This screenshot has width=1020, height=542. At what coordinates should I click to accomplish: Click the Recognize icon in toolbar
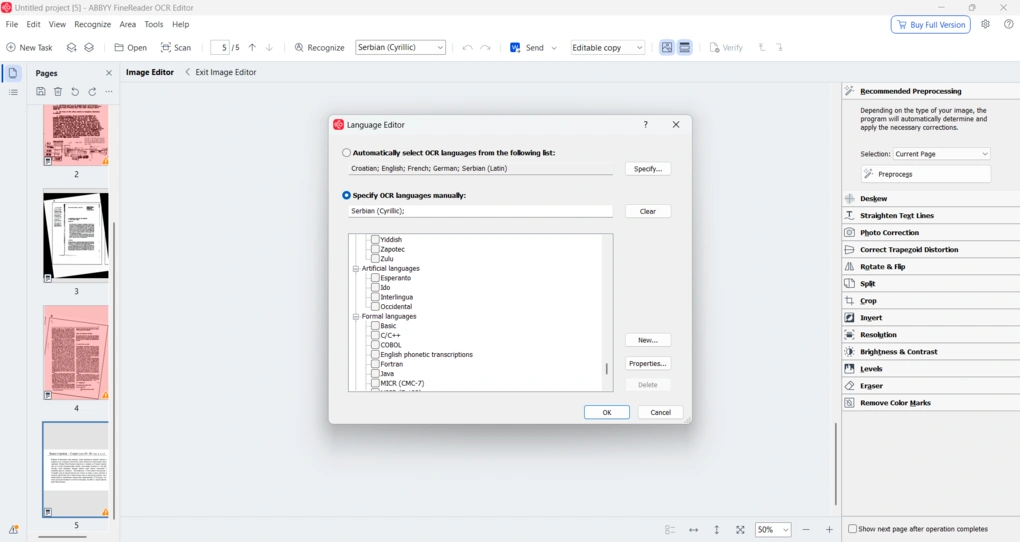click(x=299, y=47)
